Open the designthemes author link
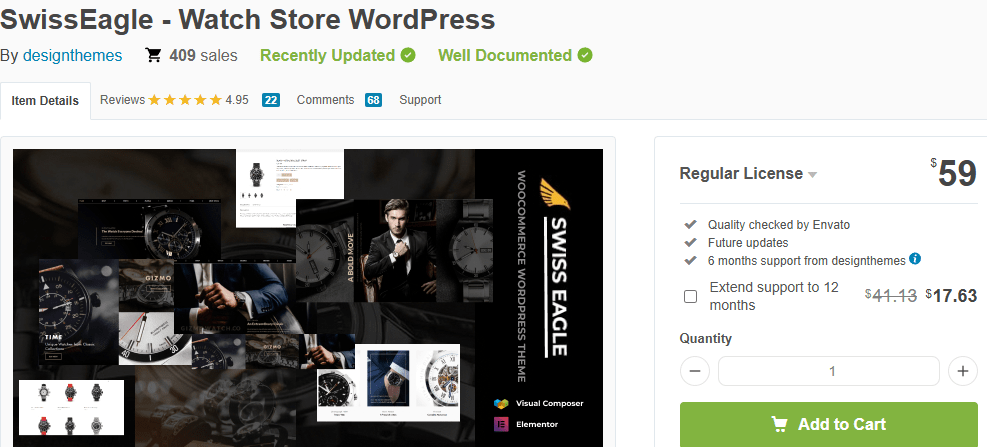Image resolution: width=987 pixels, height=447 pixels. [72, 55]
